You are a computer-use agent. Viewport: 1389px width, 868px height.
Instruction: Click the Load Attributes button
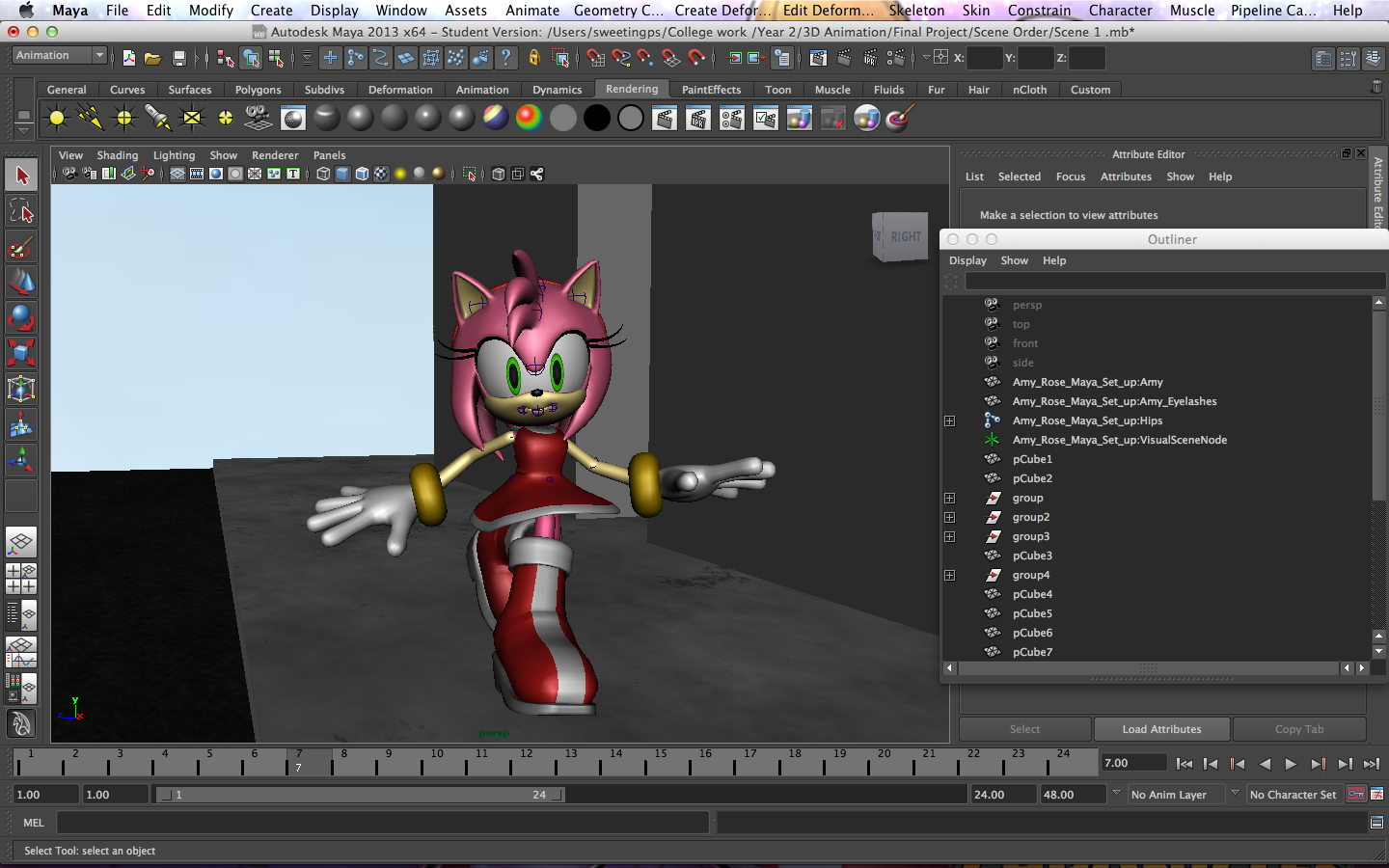pyautogui.click(x=1161, y=729)
